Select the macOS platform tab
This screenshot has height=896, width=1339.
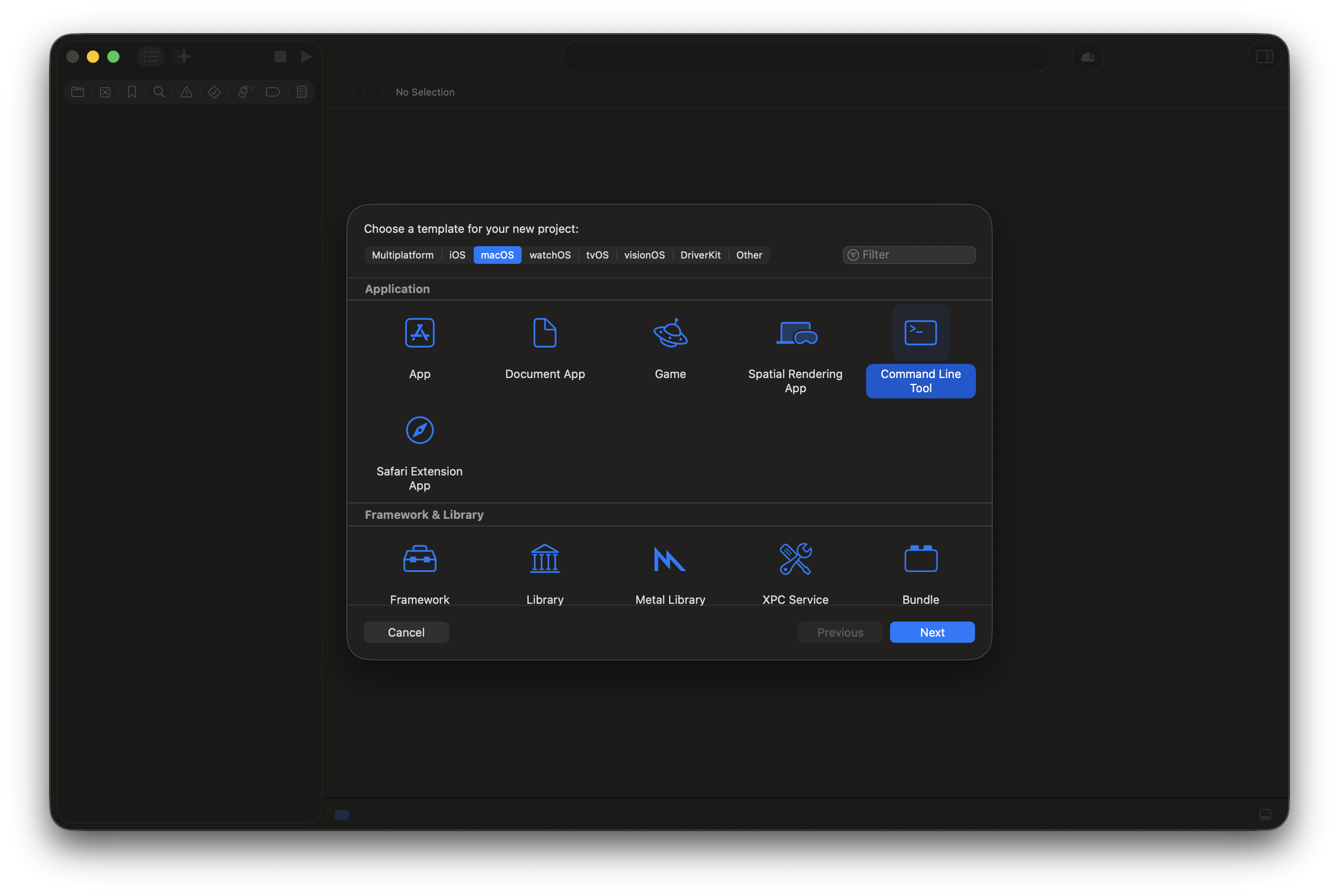(x=497, y=255)
